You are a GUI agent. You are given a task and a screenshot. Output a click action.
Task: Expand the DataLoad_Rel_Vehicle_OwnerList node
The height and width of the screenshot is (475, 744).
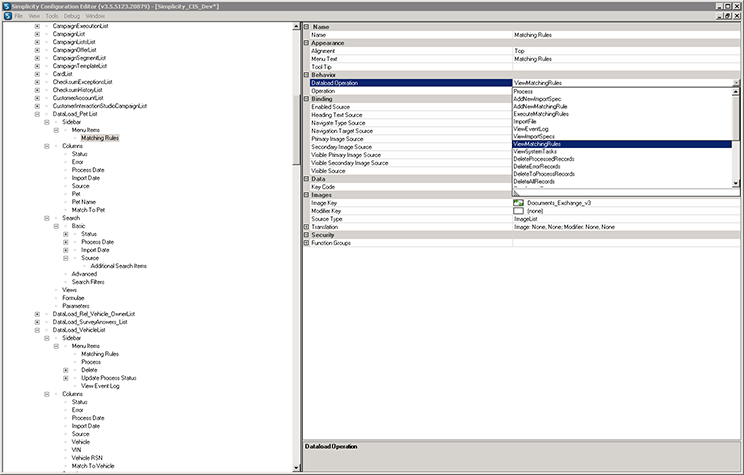coord(37,314)
